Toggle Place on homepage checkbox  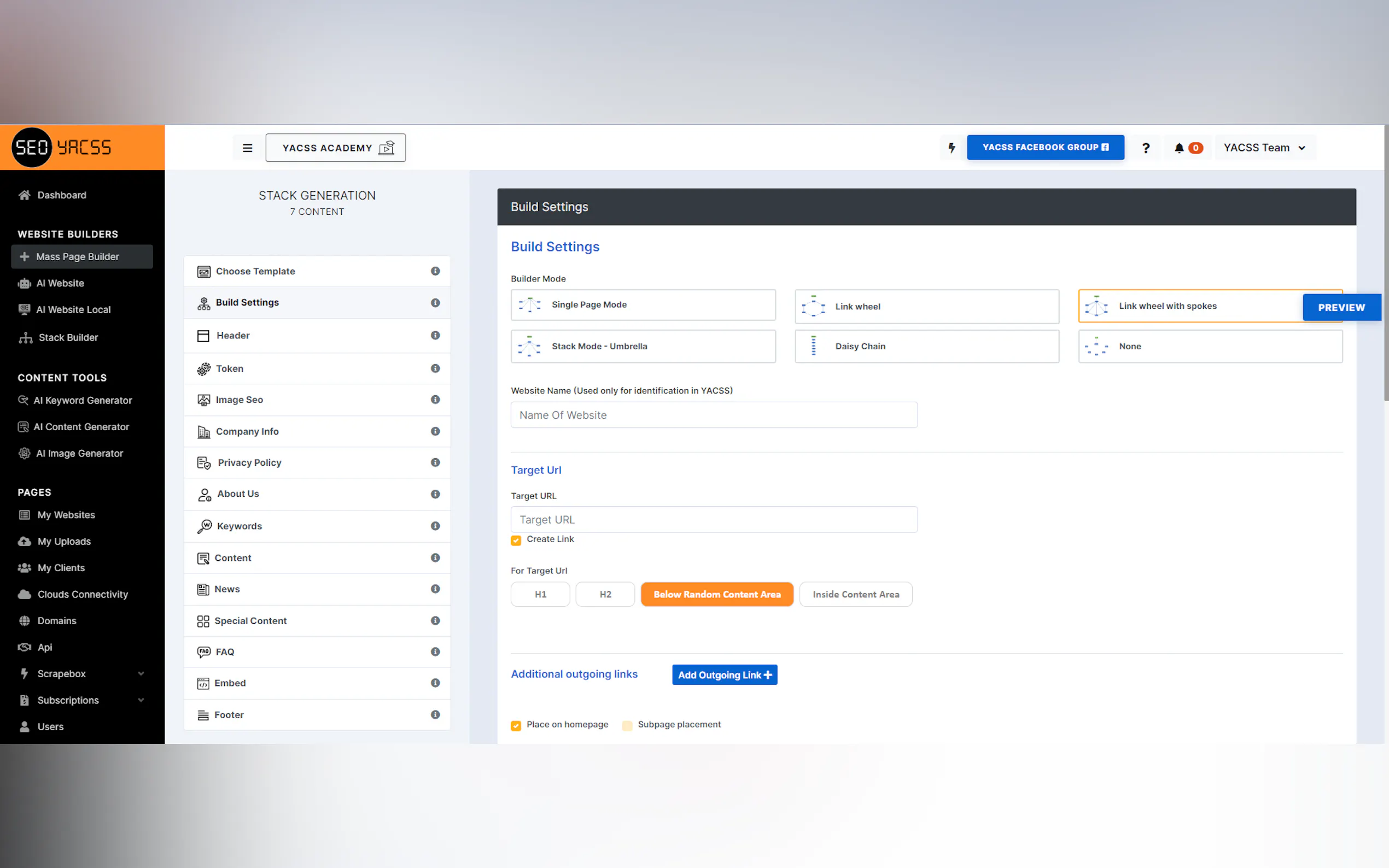(x=516, y=726)
